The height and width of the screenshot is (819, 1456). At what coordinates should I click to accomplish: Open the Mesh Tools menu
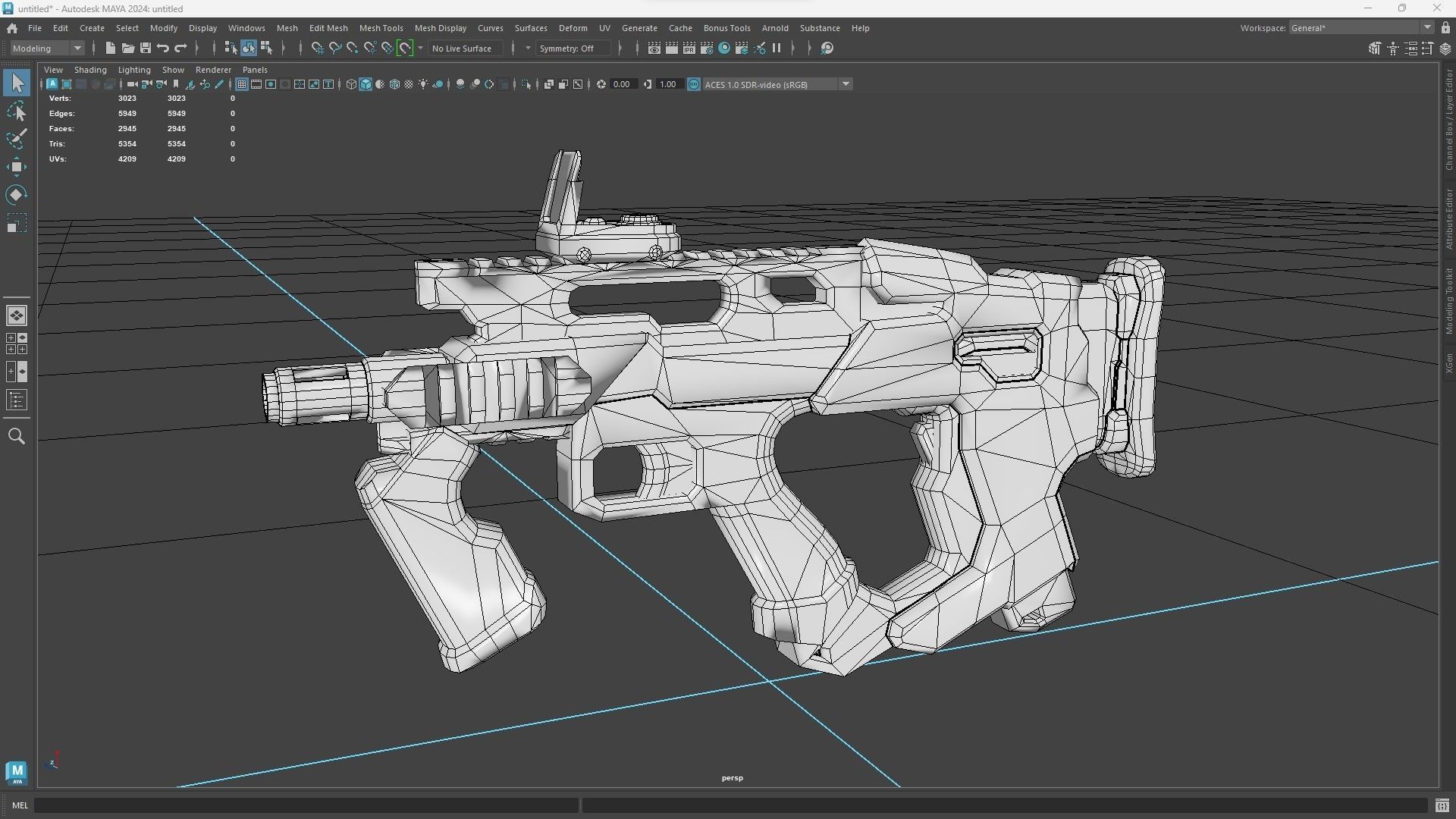click(381, 28)
